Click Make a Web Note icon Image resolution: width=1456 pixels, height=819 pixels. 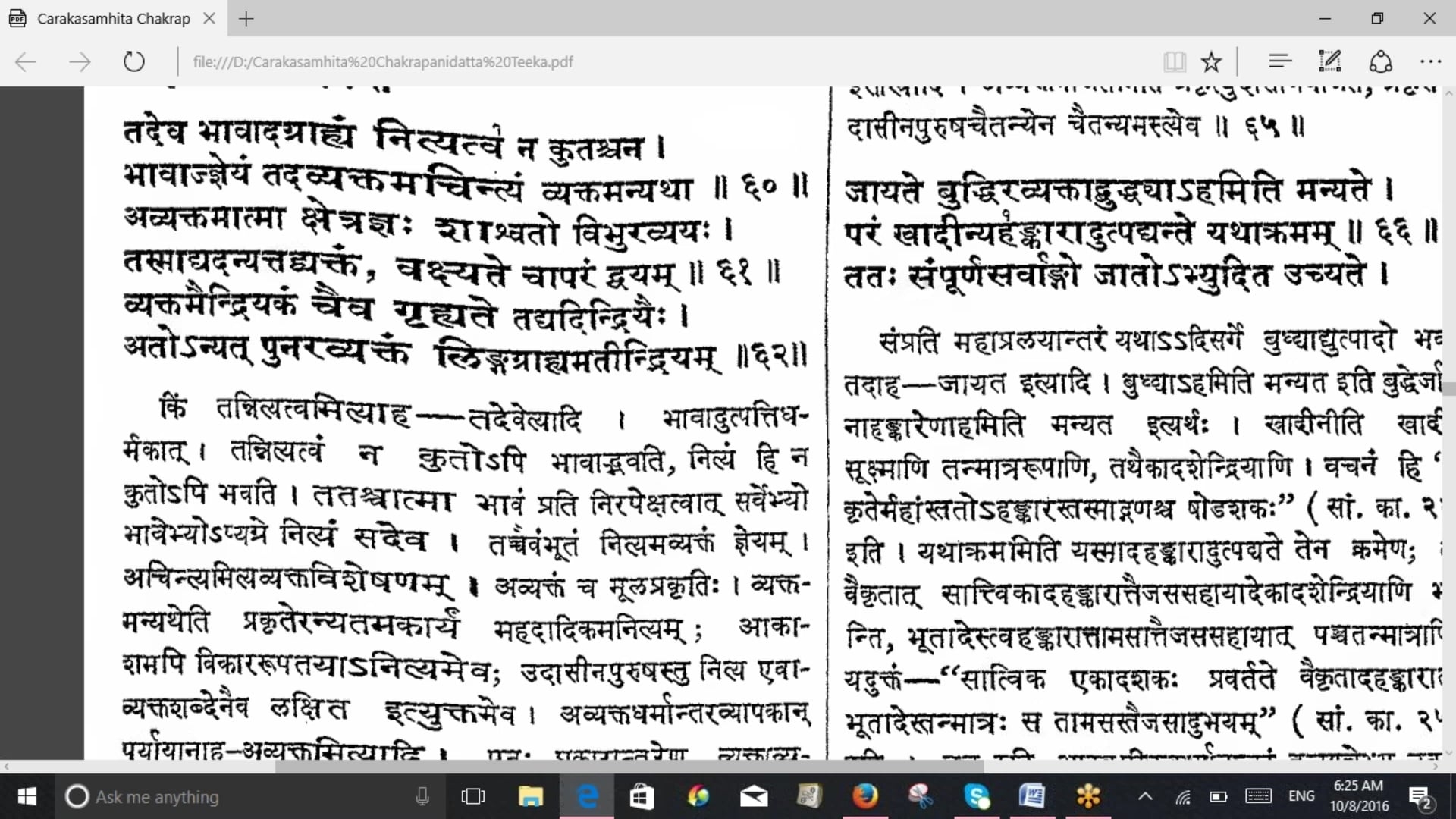[x=1330, y=61]
